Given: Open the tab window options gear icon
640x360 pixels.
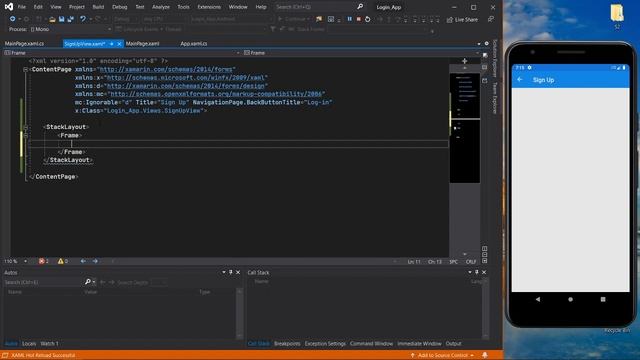Looking at the screenshot, I should coord(487,43).
